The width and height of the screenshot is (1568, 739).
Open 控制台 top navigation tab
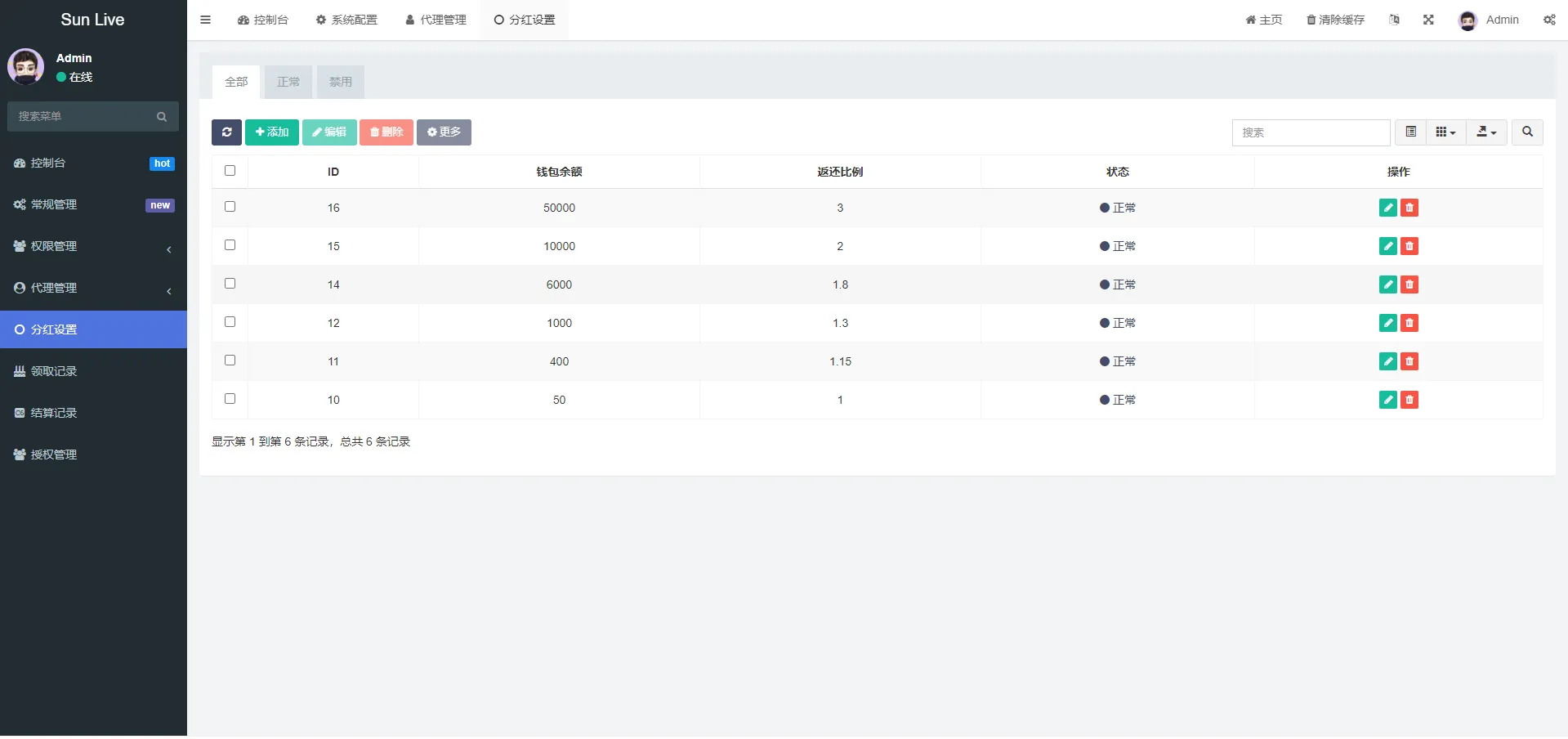pos(263,20)
